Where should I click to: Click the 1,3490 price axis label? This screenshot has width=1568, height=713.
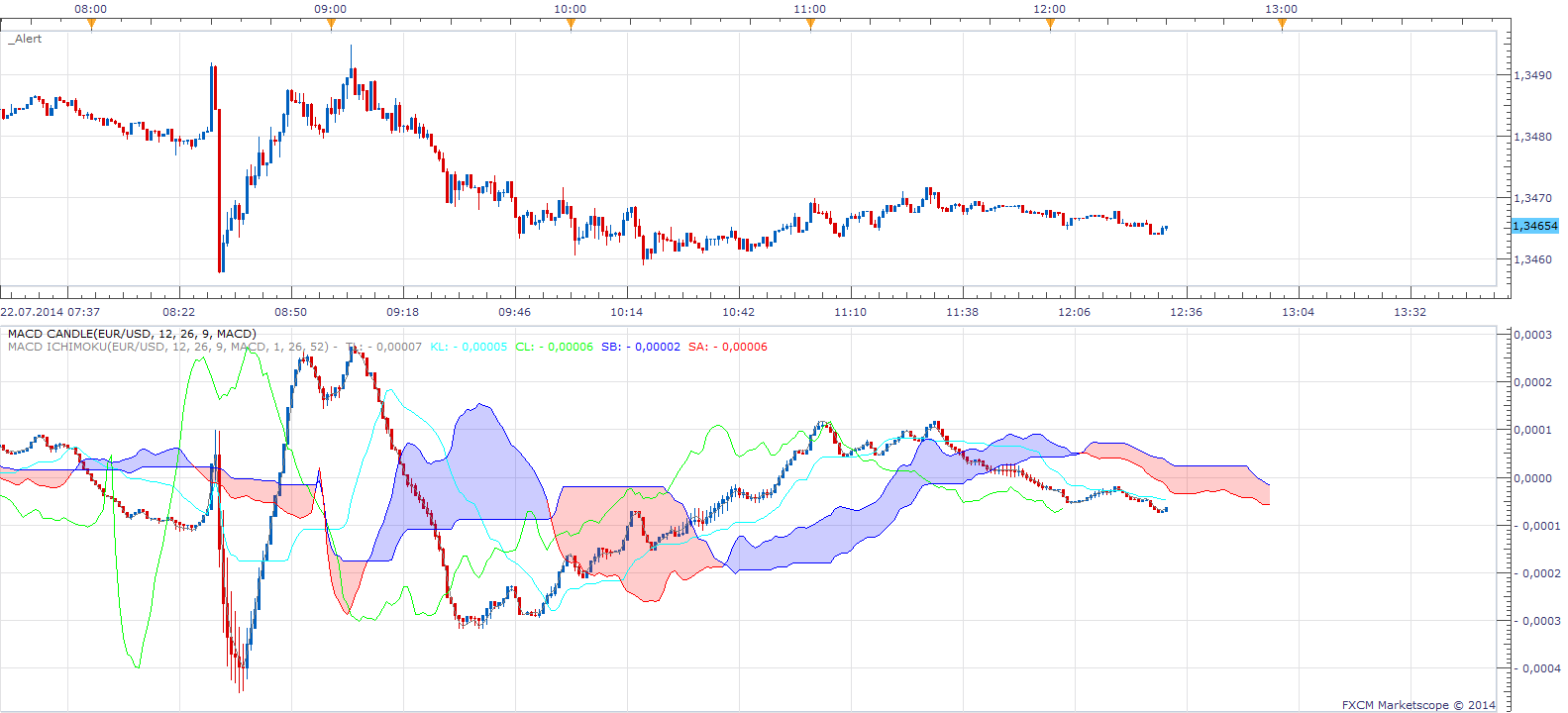[x=1533, y=75]
